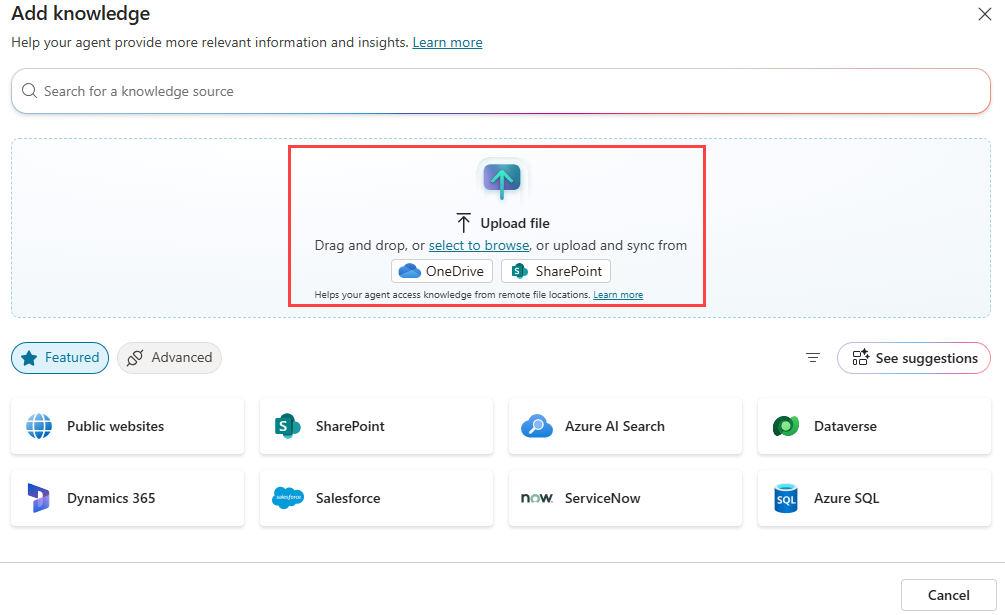The width and height of the screenshot is (1005, 615).
Task: Select the Salesforce card
Action: 376,498
